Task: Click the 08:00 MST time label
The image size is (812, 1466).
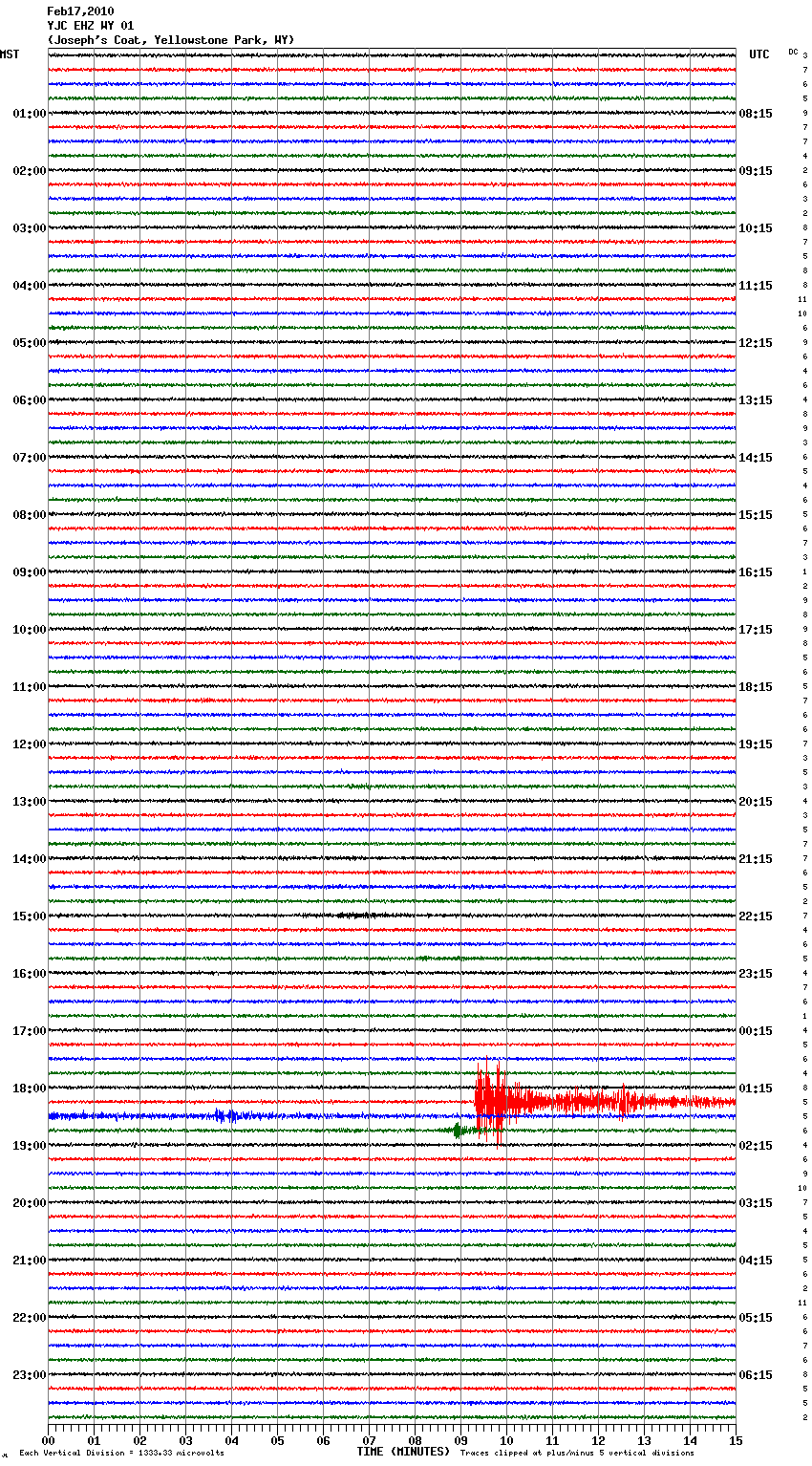Action: coord(29,515)
